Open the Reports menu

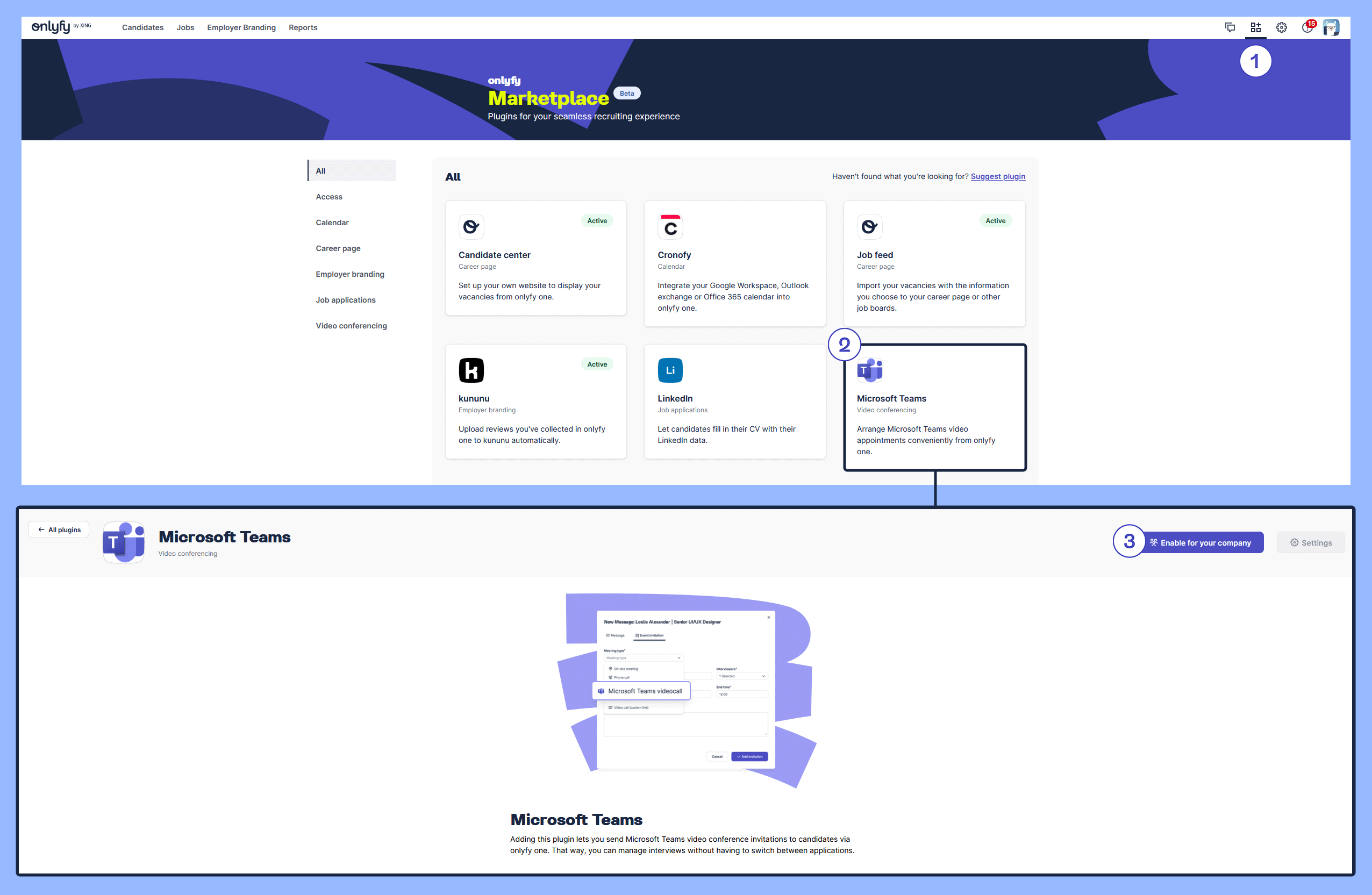(303, 27)
